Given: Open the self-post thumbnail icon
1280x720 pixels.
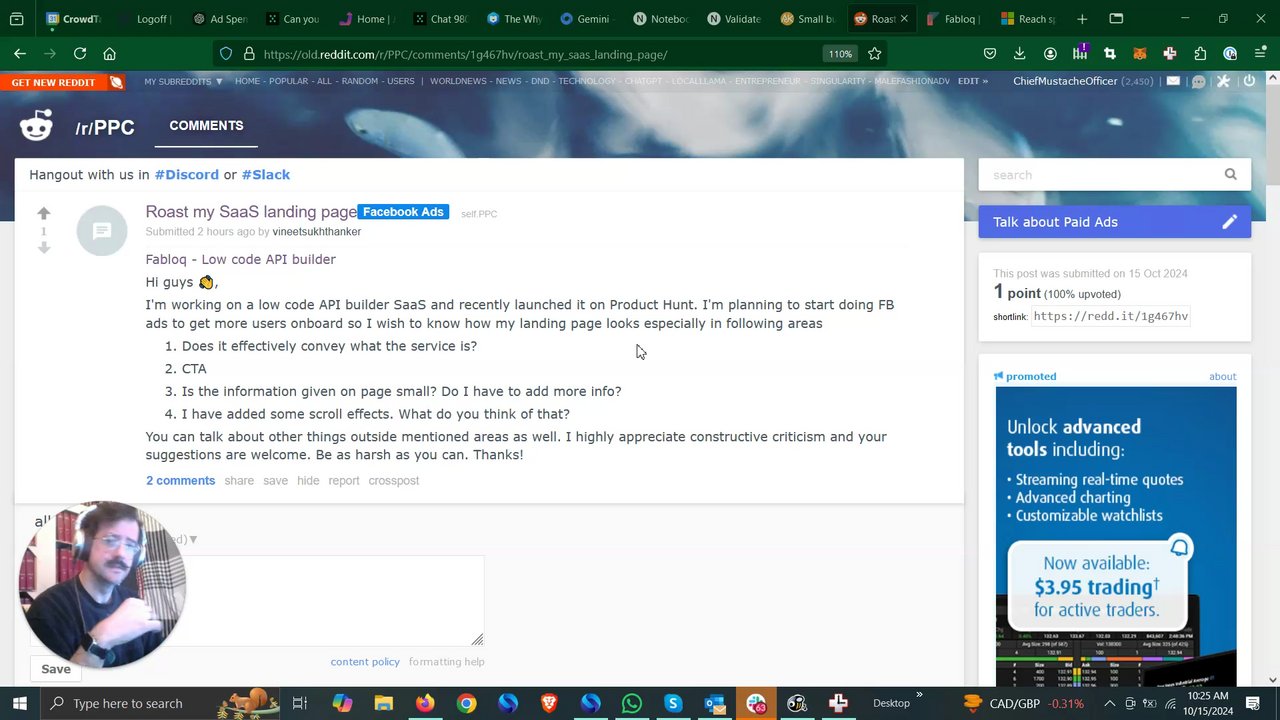Looking at the screenshot, I should pyautogui.click(x=102, y=231).
